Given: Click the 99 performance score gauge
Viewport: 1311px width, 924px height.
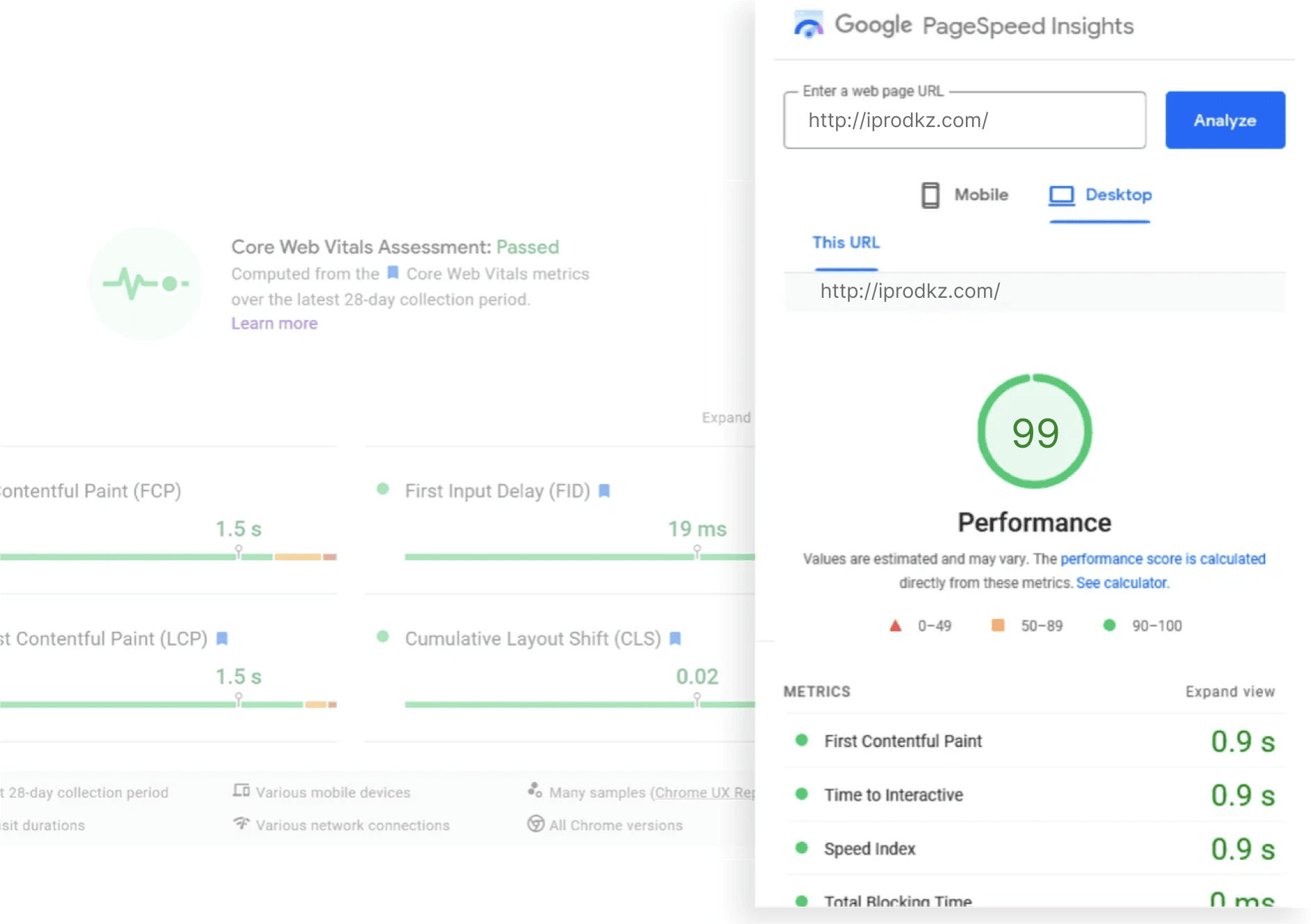Looking at the screenshot, I should click(1035, 432).
